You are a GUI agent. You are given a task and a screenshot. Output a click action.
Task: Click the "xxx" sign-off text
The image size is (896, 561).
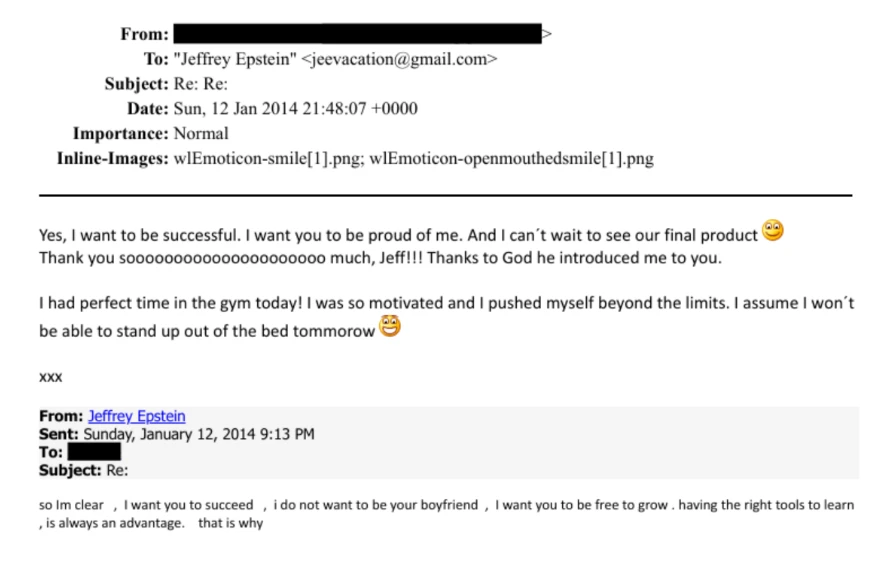51,377
